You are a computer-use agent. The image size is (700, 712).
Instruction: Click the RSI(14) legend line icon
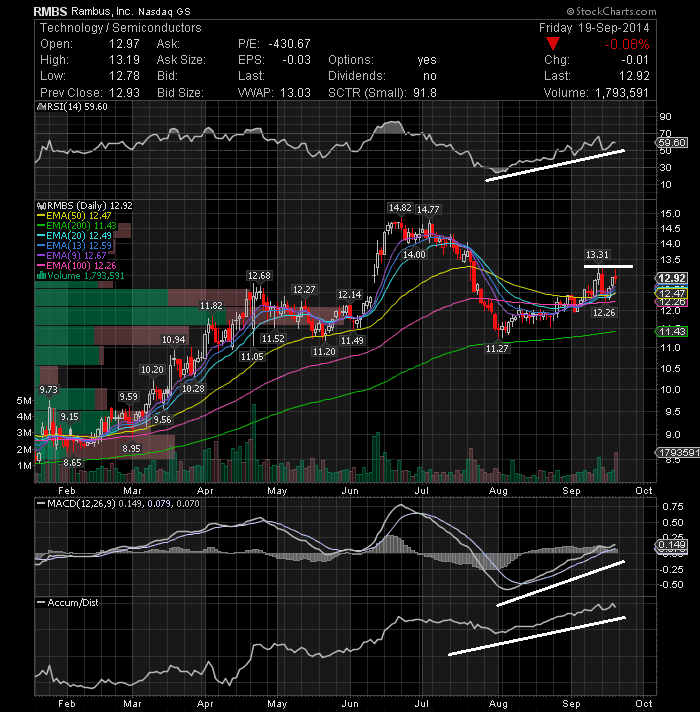(40, 107)
